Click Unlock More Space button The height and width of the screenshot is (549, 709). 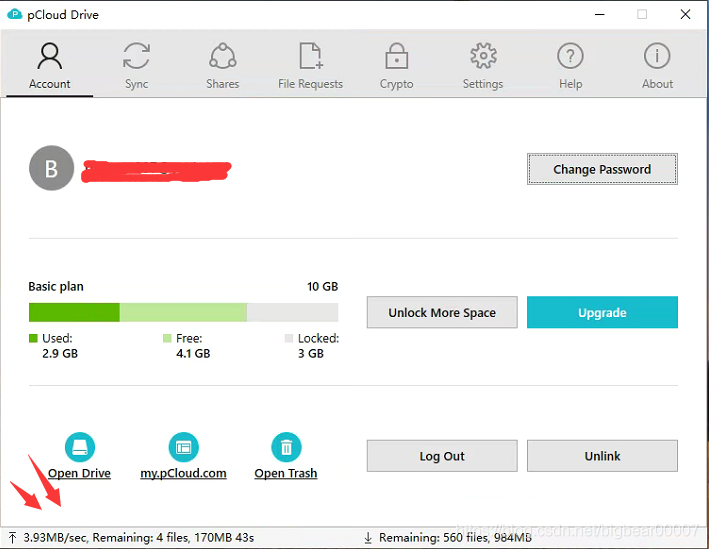(x=442, y=312)
